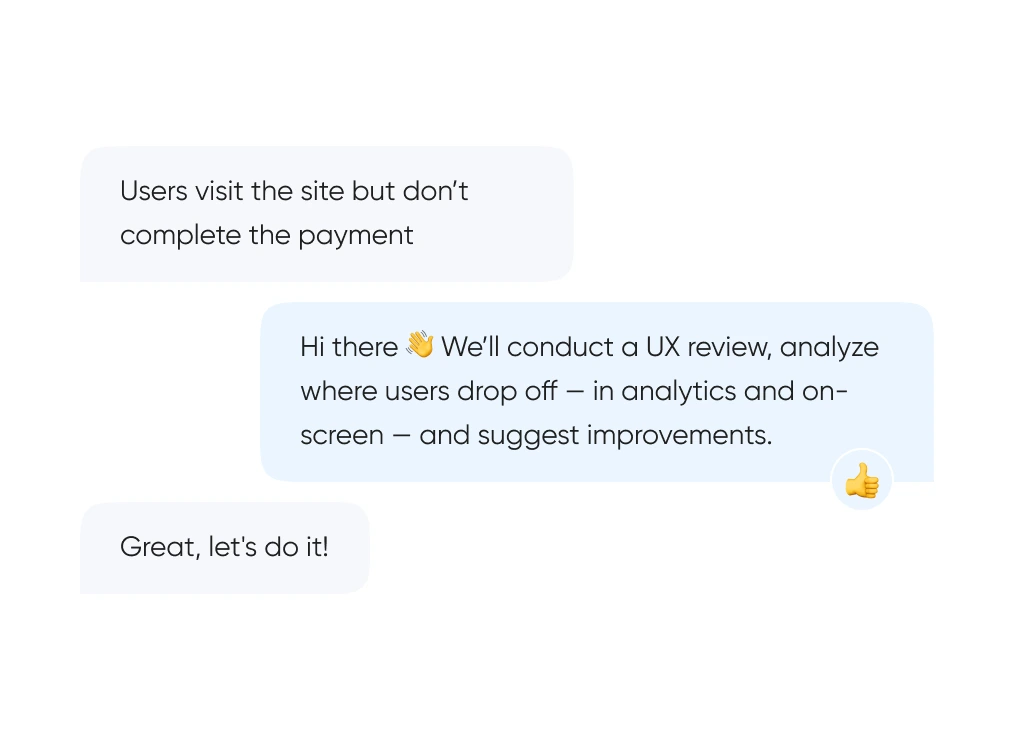Image resolution: width=1014 pixels, height=740 pixels.
Task: Click the word "screen" on the reply's last line
Action: pos(341,436)
